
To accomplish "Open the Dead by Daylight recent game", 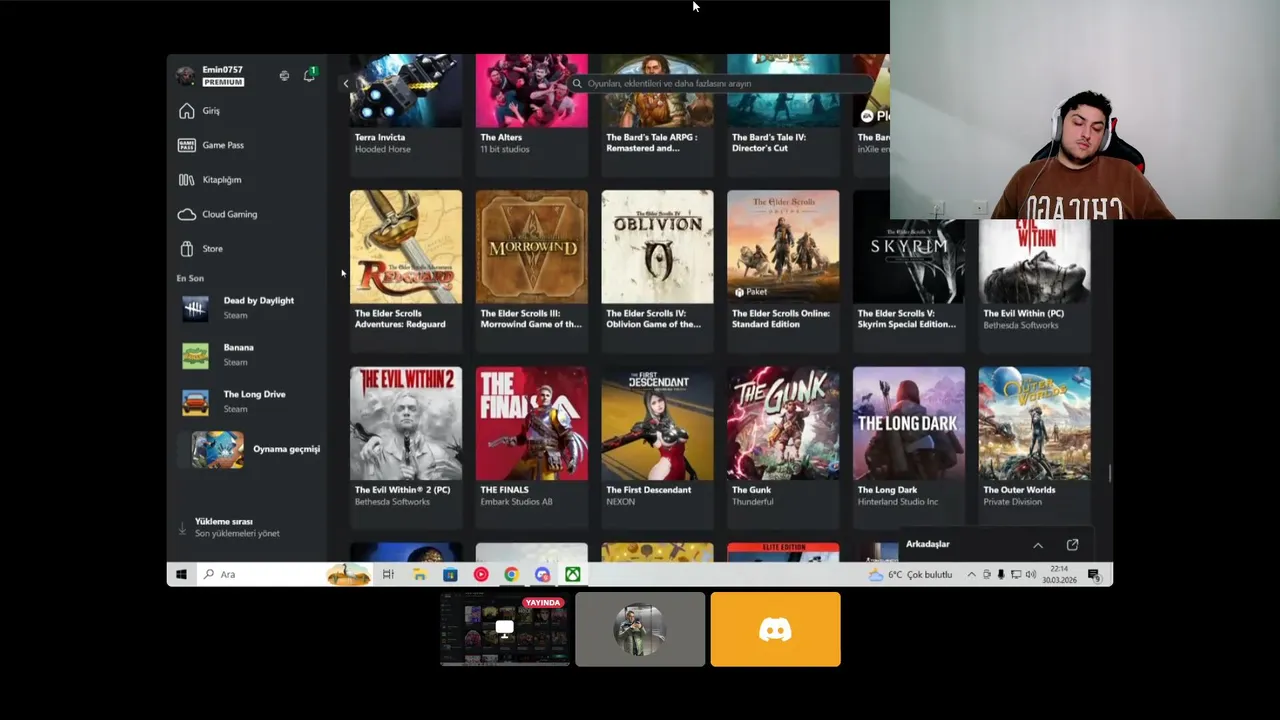I will (250, 308).
